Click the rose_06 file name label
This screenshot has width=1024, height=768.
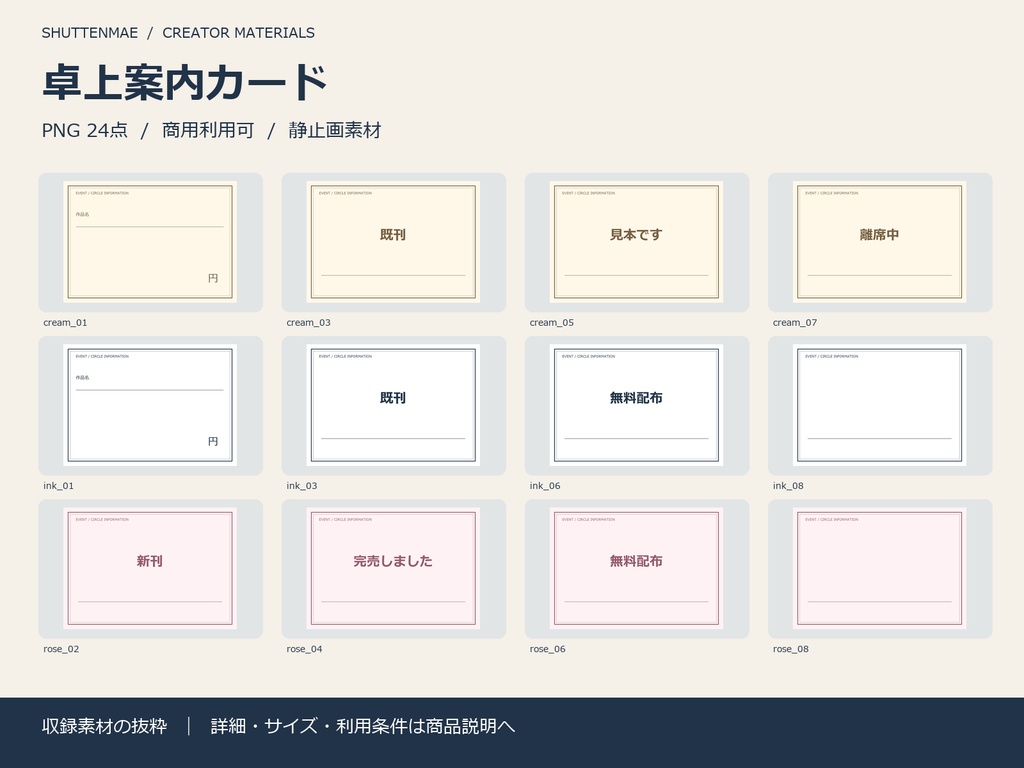548,649
